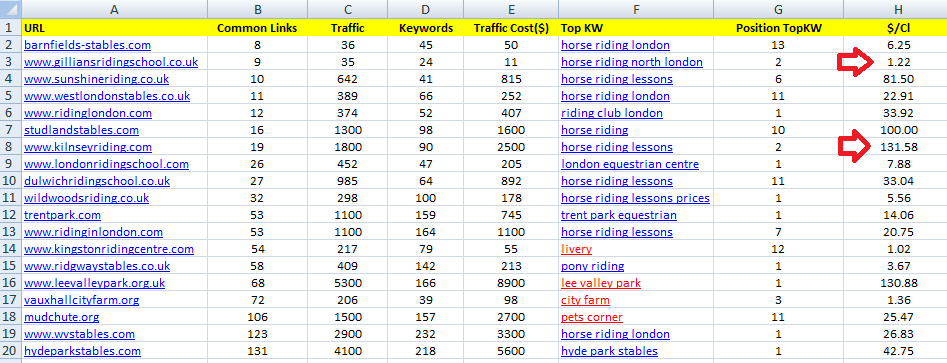Image resolution: width=947 pixels, height=363 pixels.
Task: Select the Traffic cell showing 5300
Action: pyautogui.click(x=347, y=283)
